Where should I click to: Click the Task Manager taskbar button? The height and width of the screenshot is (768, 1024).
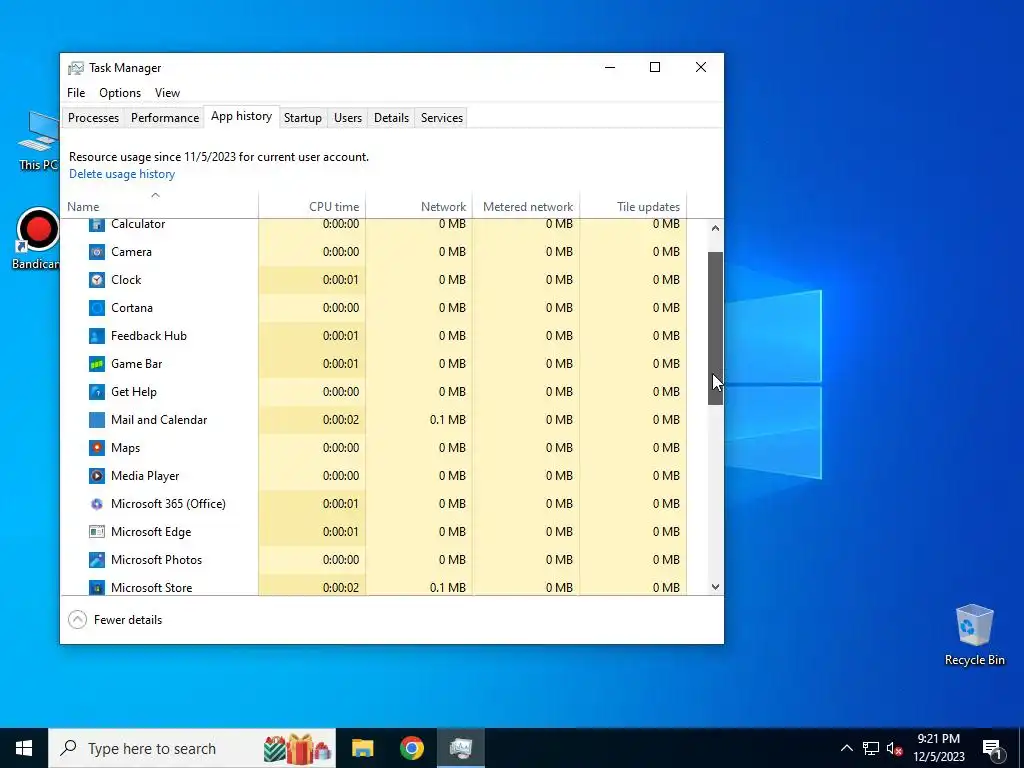click(x=461, y=748)
